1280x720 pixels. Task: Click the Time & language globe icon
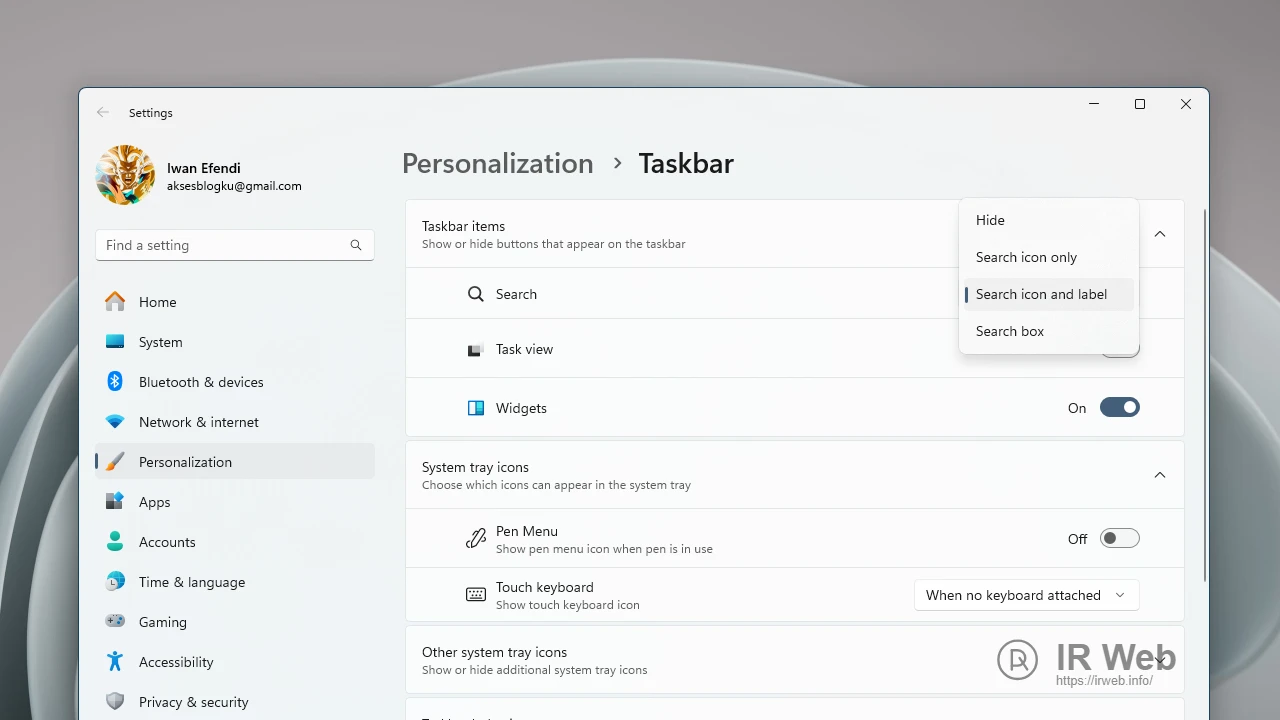point(115,582)
